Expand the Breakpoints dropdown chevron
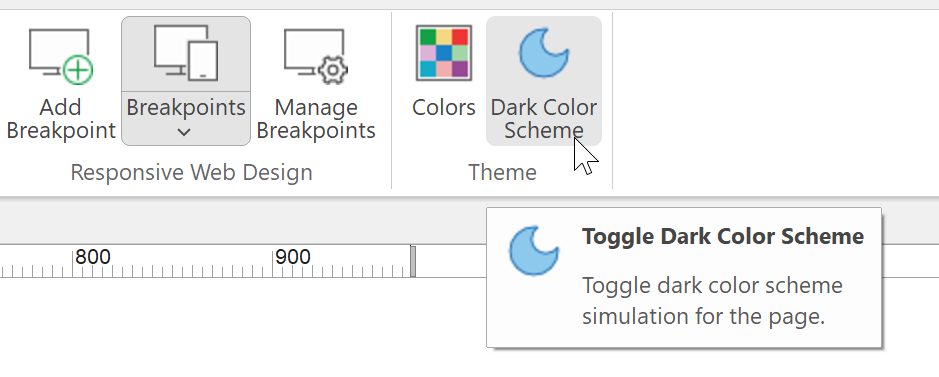Screen dimensions: 939x377 184,132
